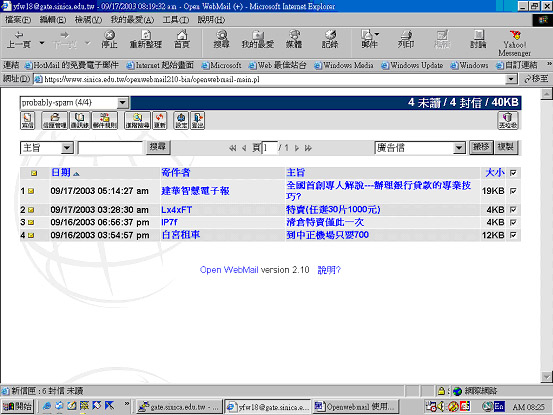This screenshot has width=553, height=415.
Task: Click IE Mail (郵件) toolbar button
Action: 369,40
